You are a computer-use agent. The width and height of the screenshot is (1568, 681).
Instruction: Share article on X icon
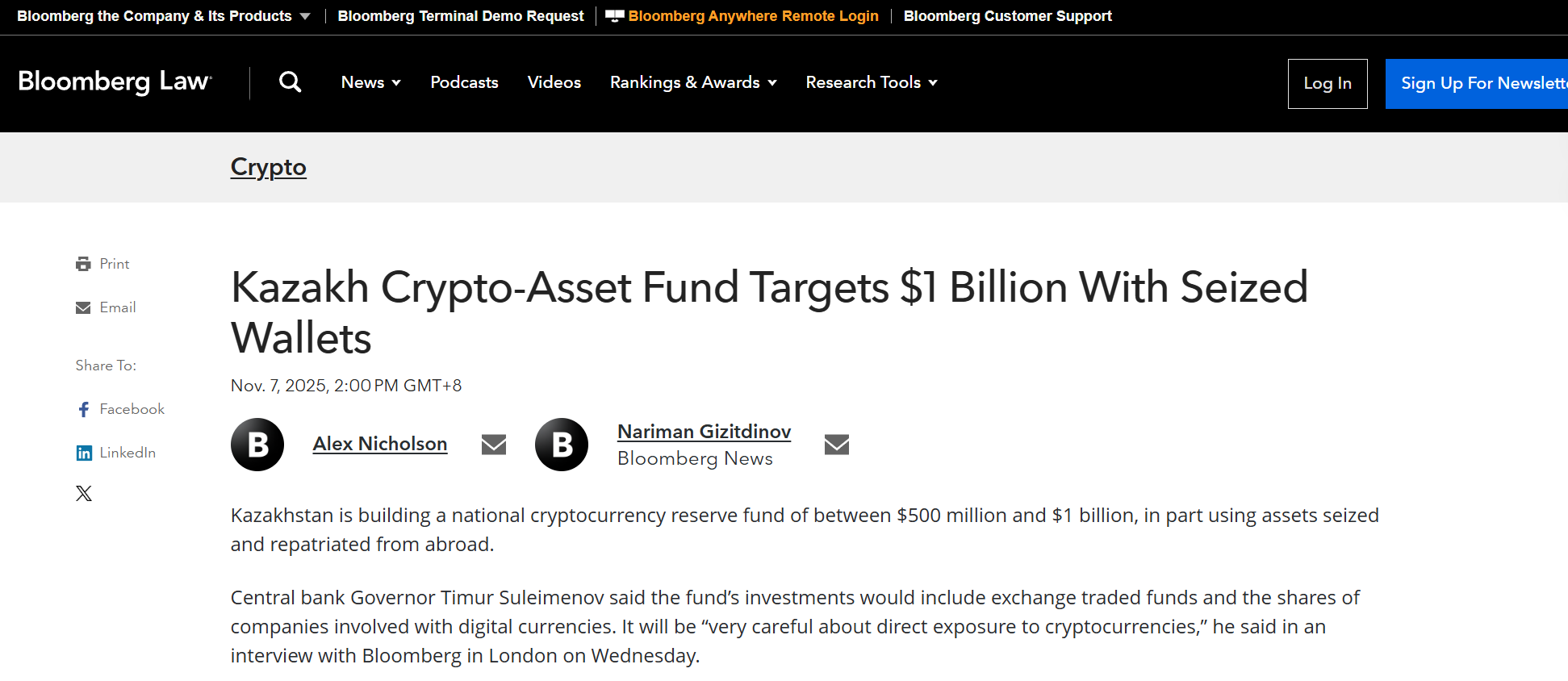point(84,494)
